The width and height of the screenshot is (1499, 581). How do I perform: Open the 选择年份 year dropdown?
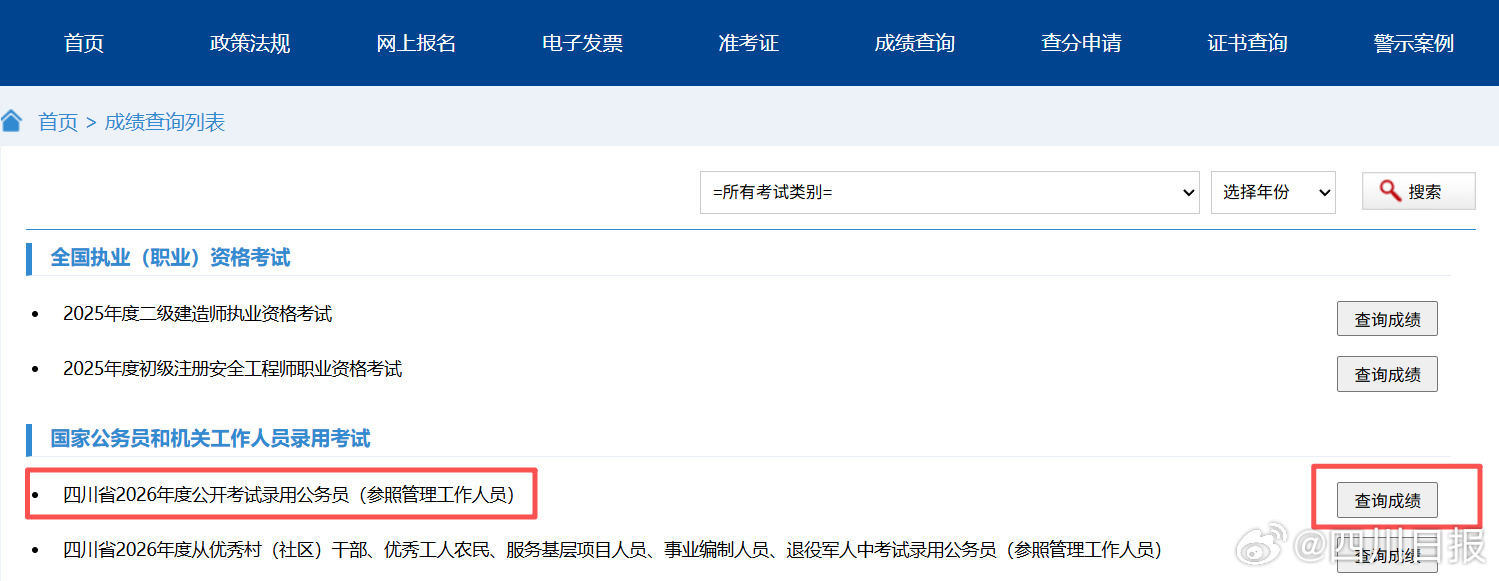click(x=1272, y=192)
